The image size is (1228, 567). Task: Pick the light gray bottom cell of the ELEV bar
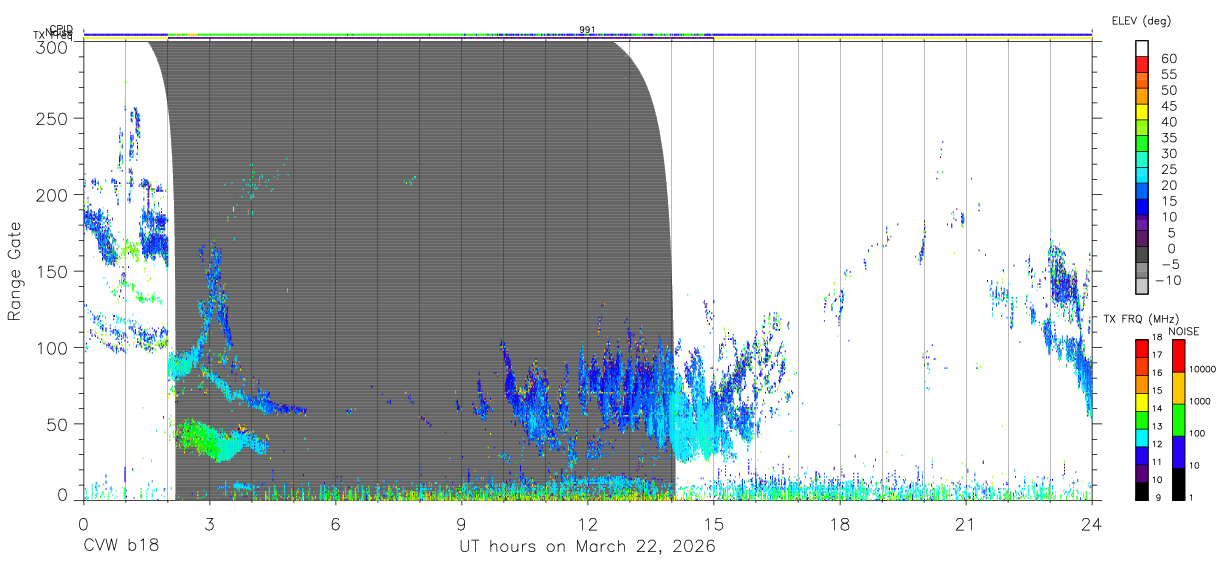pos(1142,287)
